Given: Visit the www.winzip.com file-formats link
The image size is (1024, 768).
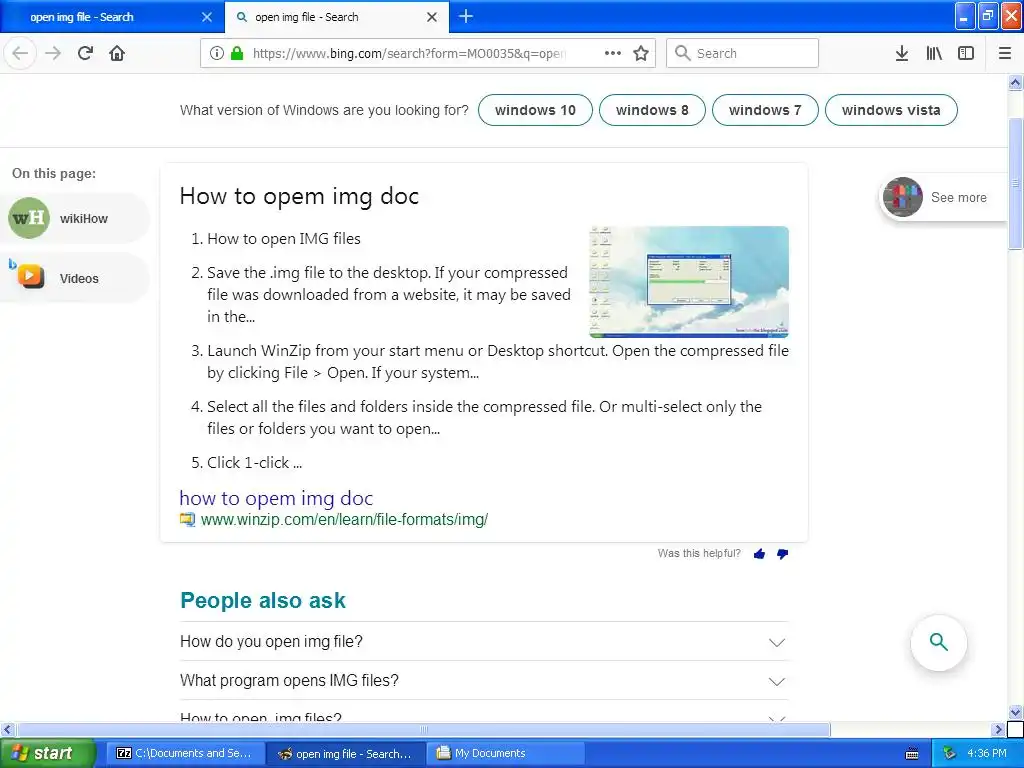Looking at the screenshot, I should click(344, 520).
